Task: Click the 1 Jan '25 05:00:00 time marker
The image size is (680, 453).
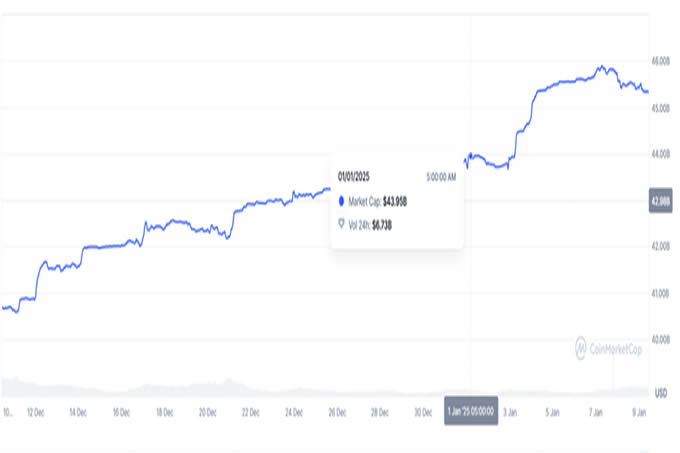Action: [x=469, y=411]
